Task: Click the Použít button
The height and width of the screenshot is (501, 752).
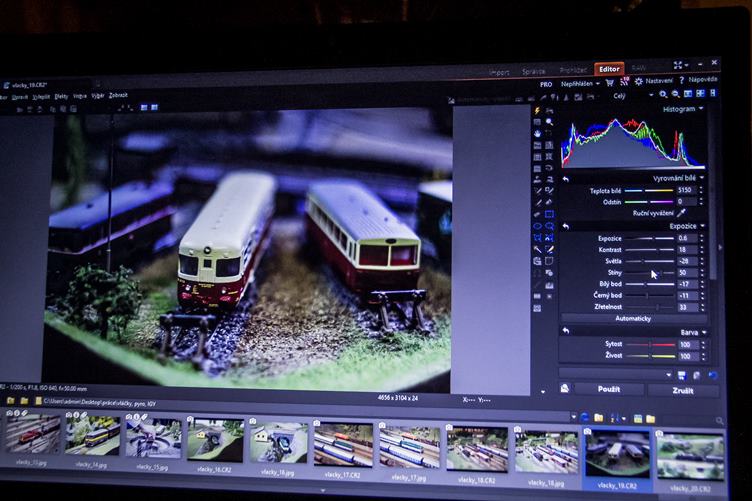Action: pos(608,388)
